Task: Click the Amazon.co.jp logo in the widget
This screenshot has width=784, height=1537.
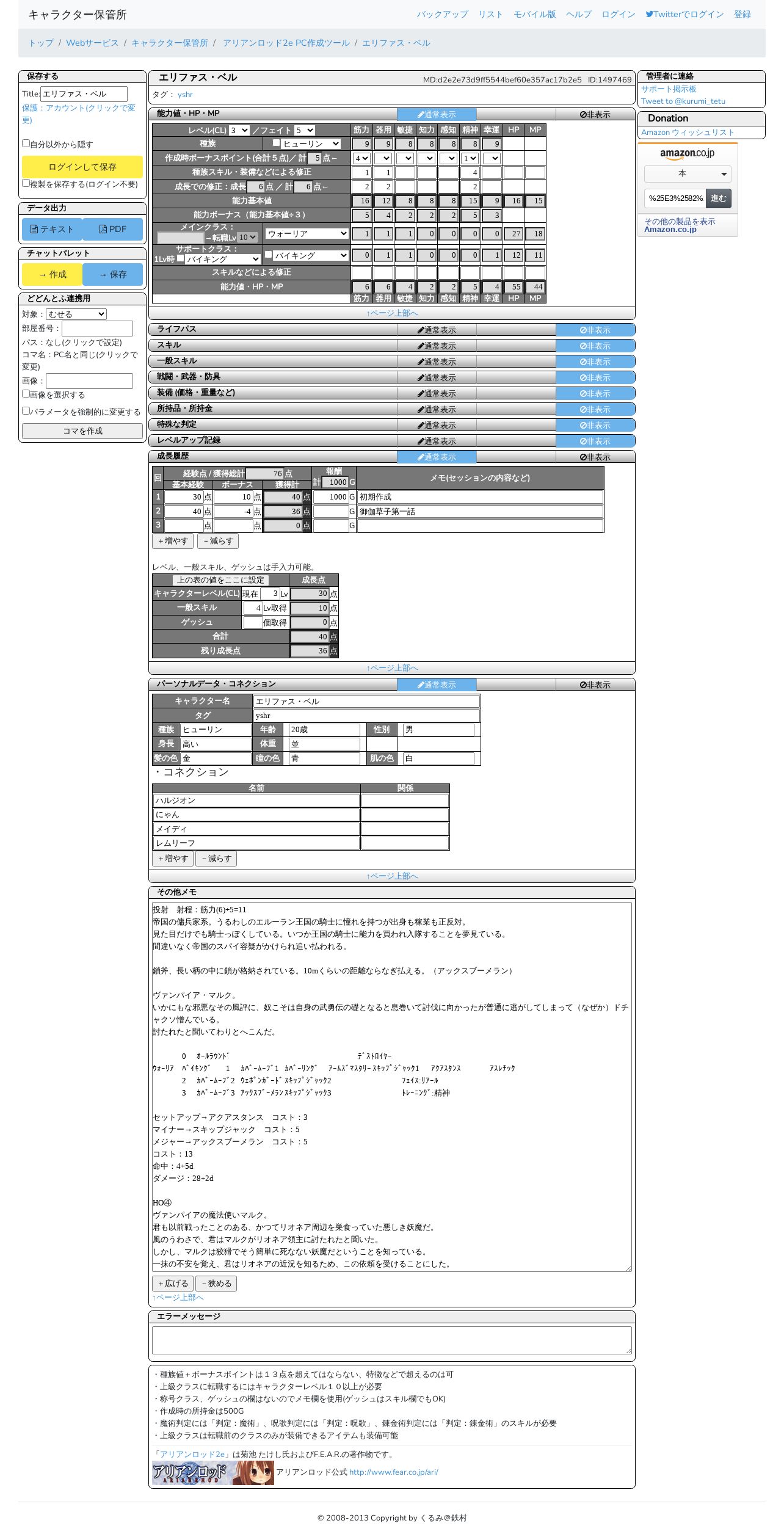Action: (687, 154)
